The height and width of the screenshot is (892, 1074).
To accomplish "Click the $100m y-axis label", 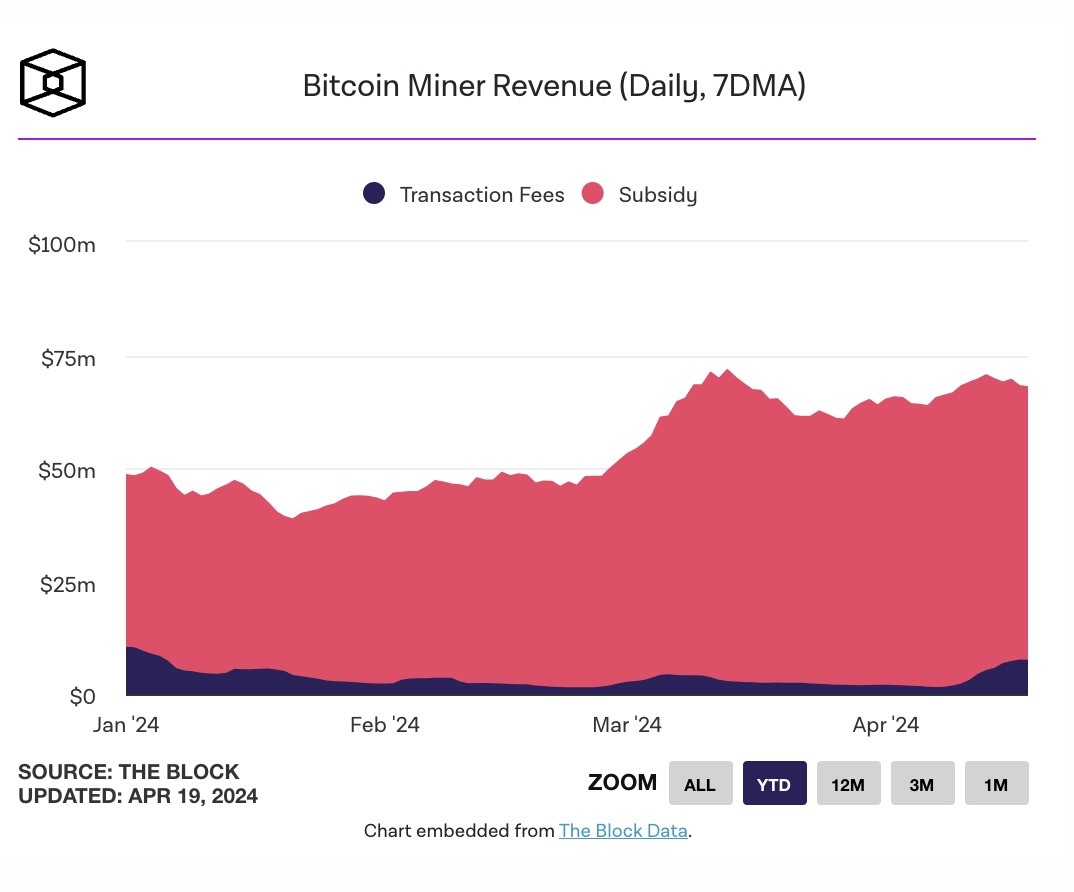I will [62, 245].
